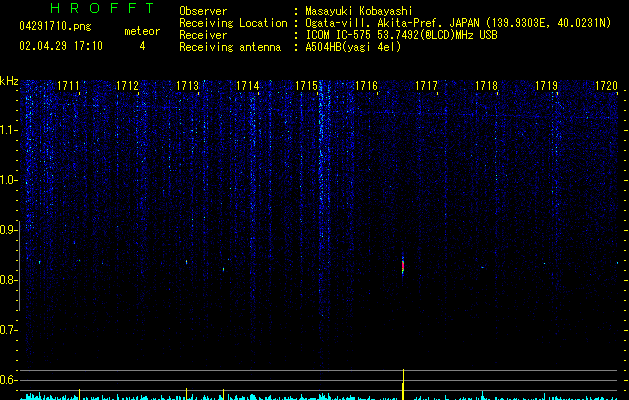The width and height of the screenshot is (629, 400).
Task: Click the gray frequency range bar on left axis
Action: pos(19,265)
